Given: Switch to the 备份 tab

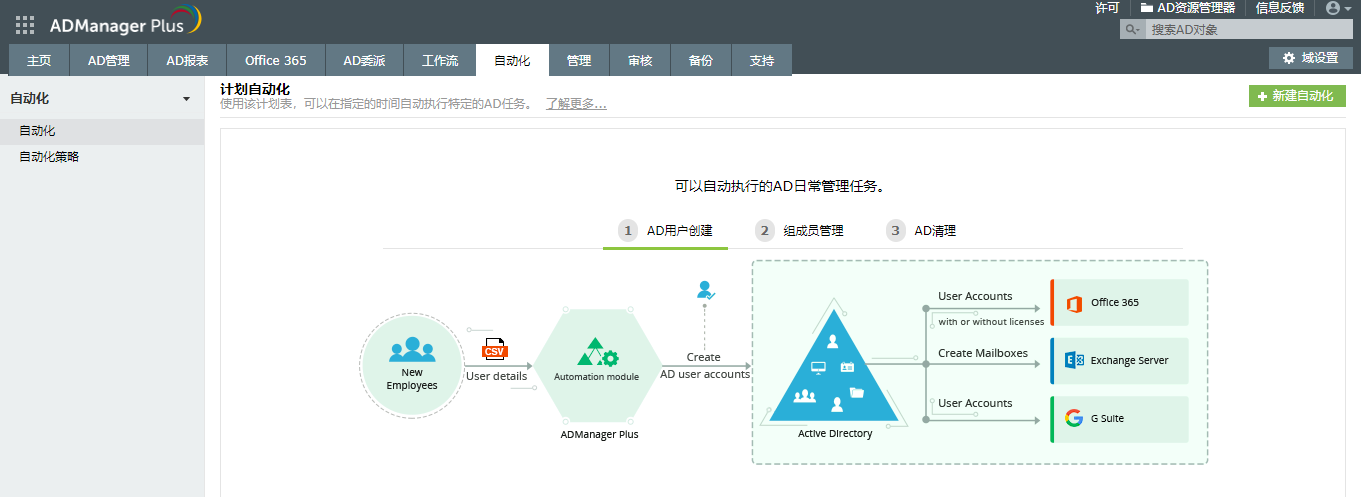Looking at the screenshot, I should 701,60.
